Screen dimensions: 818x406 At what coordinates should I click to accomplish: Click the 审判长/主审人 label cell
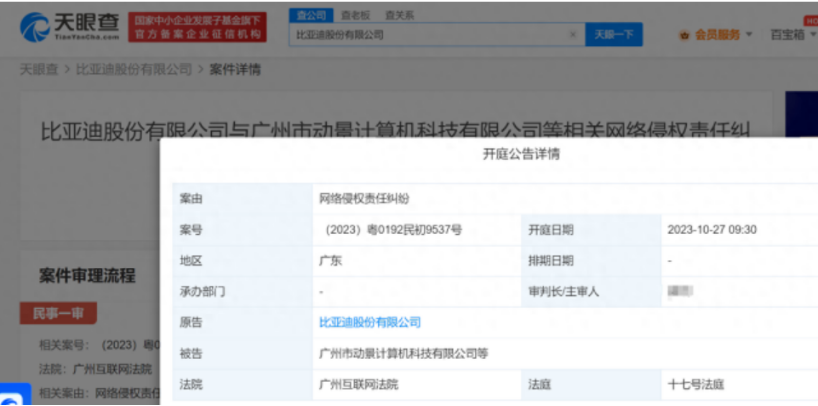click(591, 292)
